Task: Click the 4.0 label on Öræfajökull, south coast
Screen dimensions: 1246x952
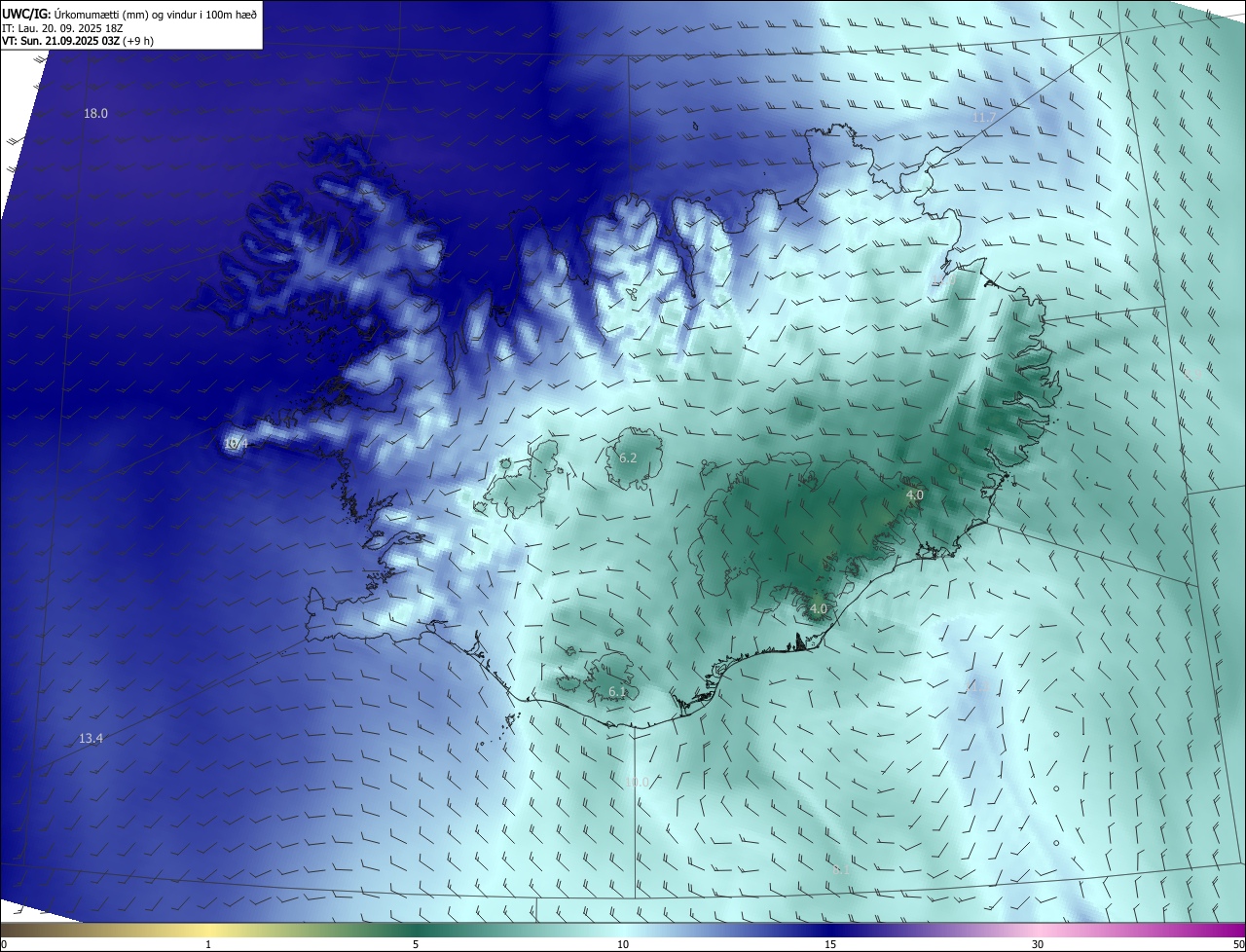Action: (819, 609)
